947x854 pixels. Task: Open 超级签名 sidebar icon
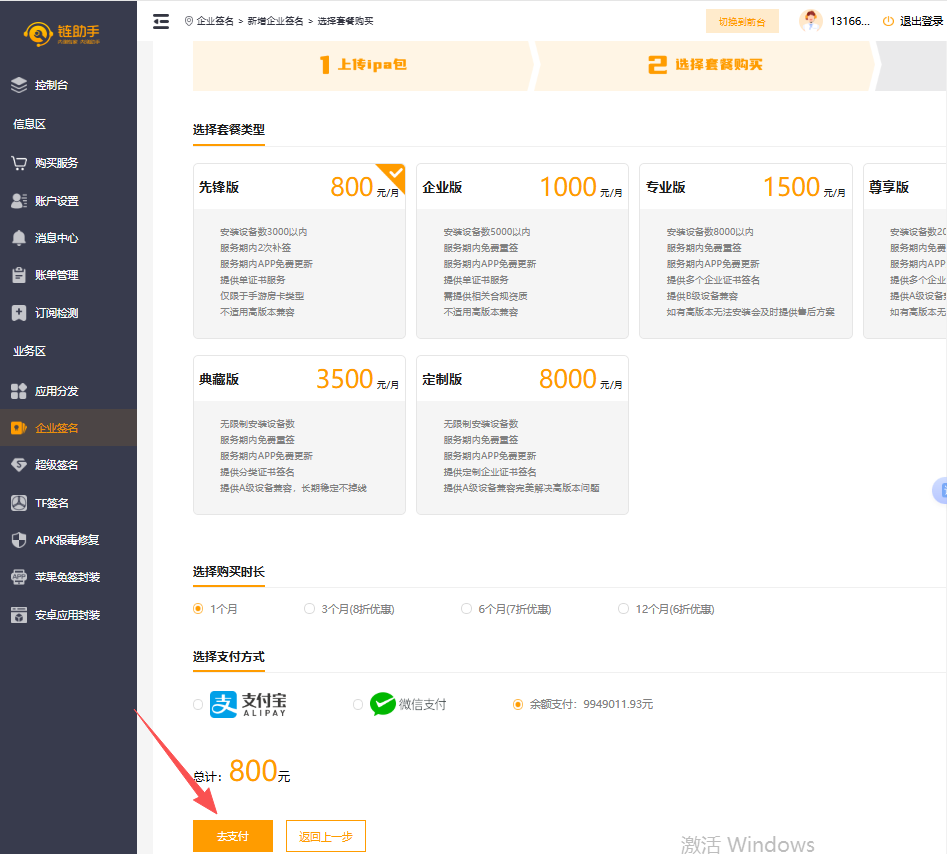point(19,465)
